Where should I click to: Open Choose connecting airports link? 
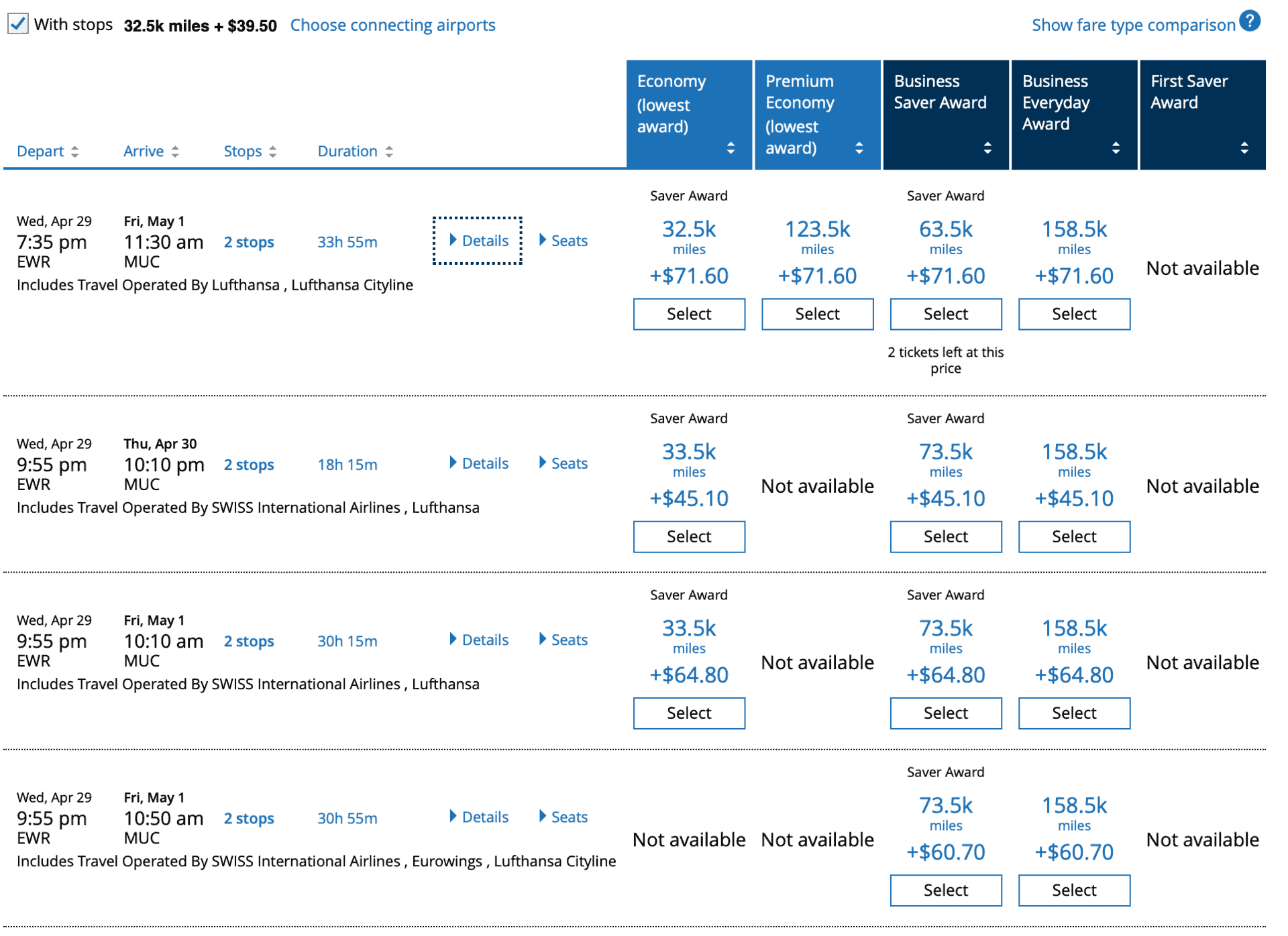[392, 25]
